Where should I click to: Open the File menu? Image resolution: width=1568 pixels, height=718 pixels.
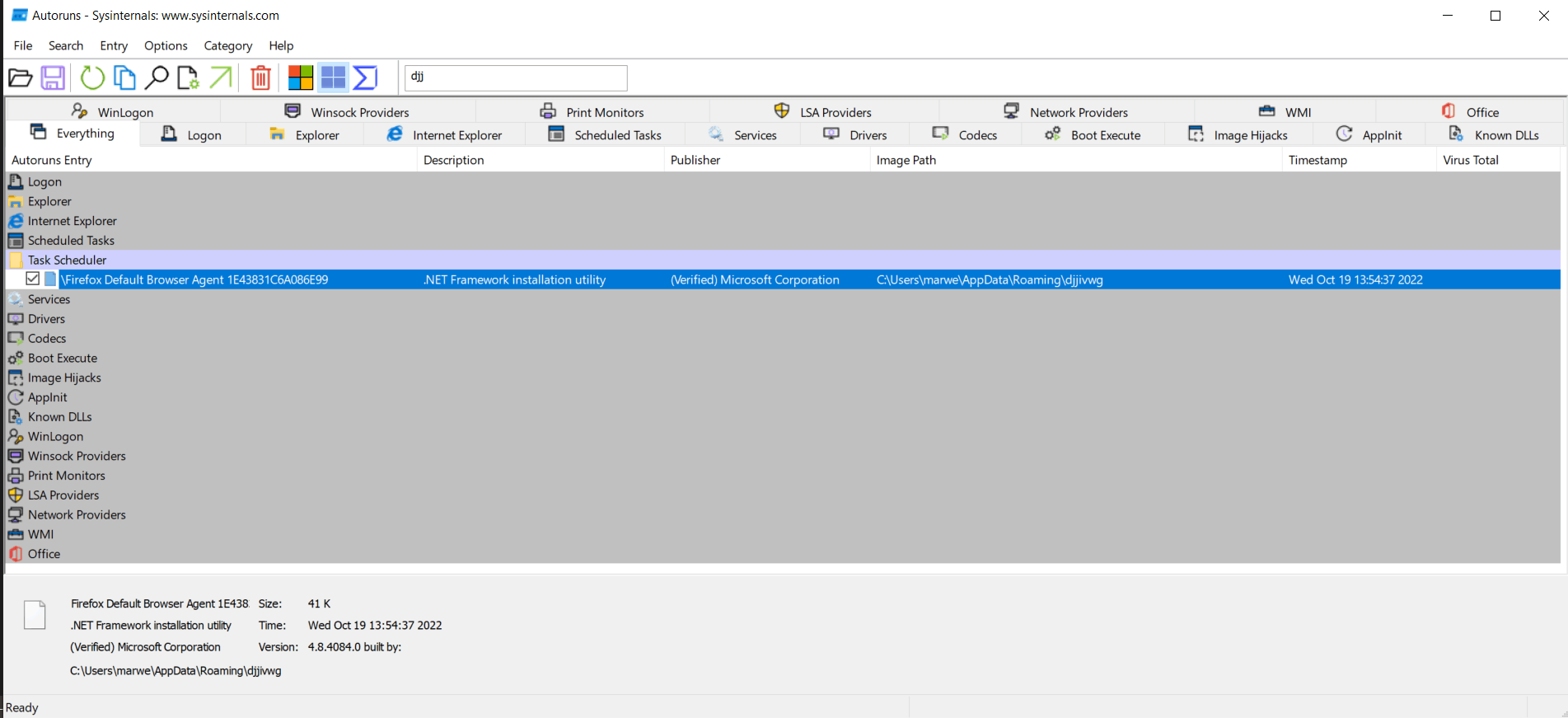tap(23, 45)
